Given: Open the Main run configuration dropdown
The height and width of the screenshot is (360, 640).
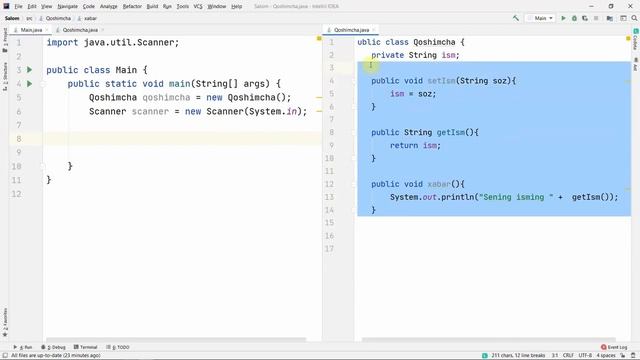Looking at the screenshot, I should click(x=540, y=18).
